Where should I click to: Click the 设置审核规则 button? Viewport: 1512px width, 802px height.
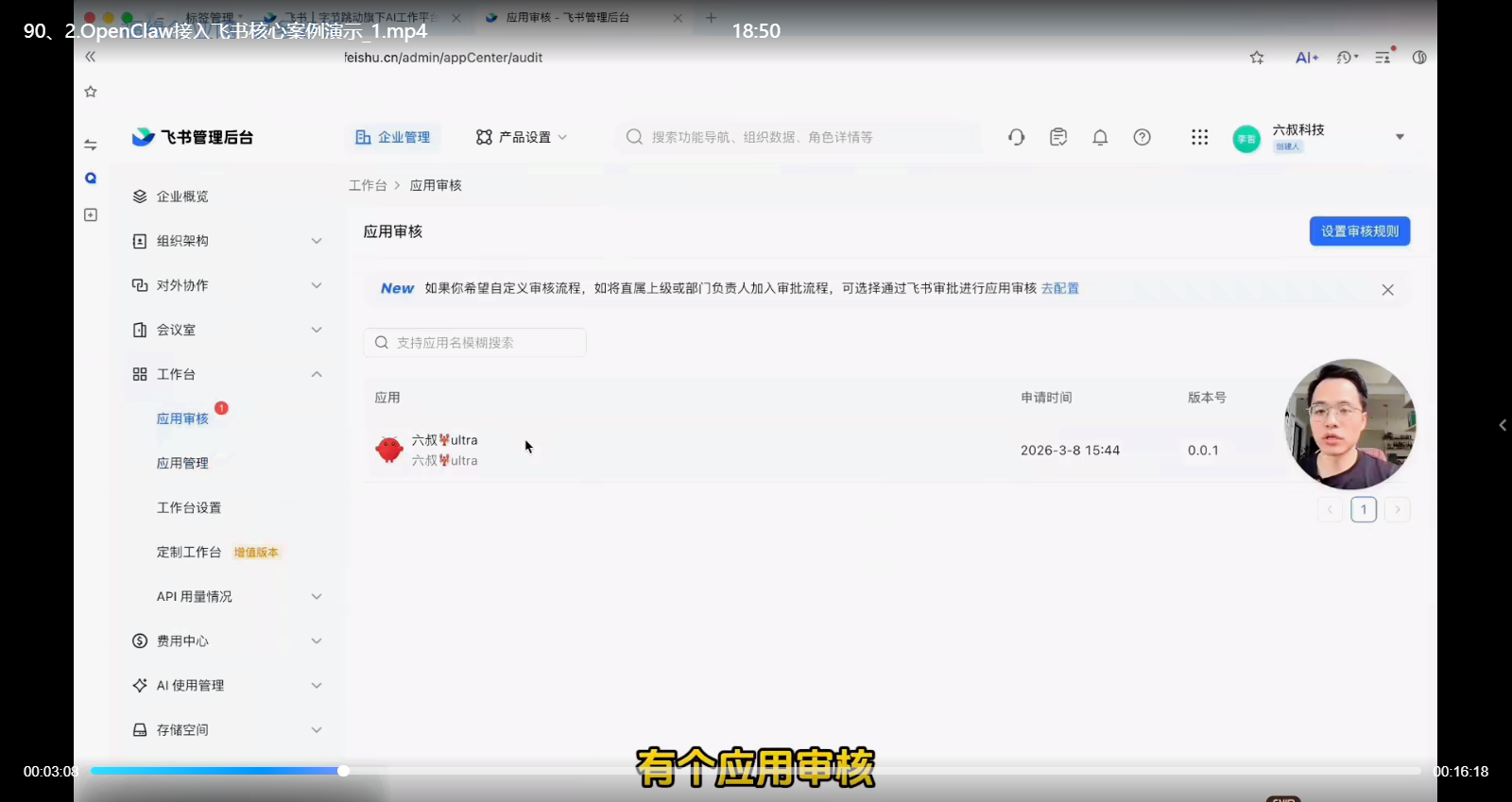pos(1360,231)
